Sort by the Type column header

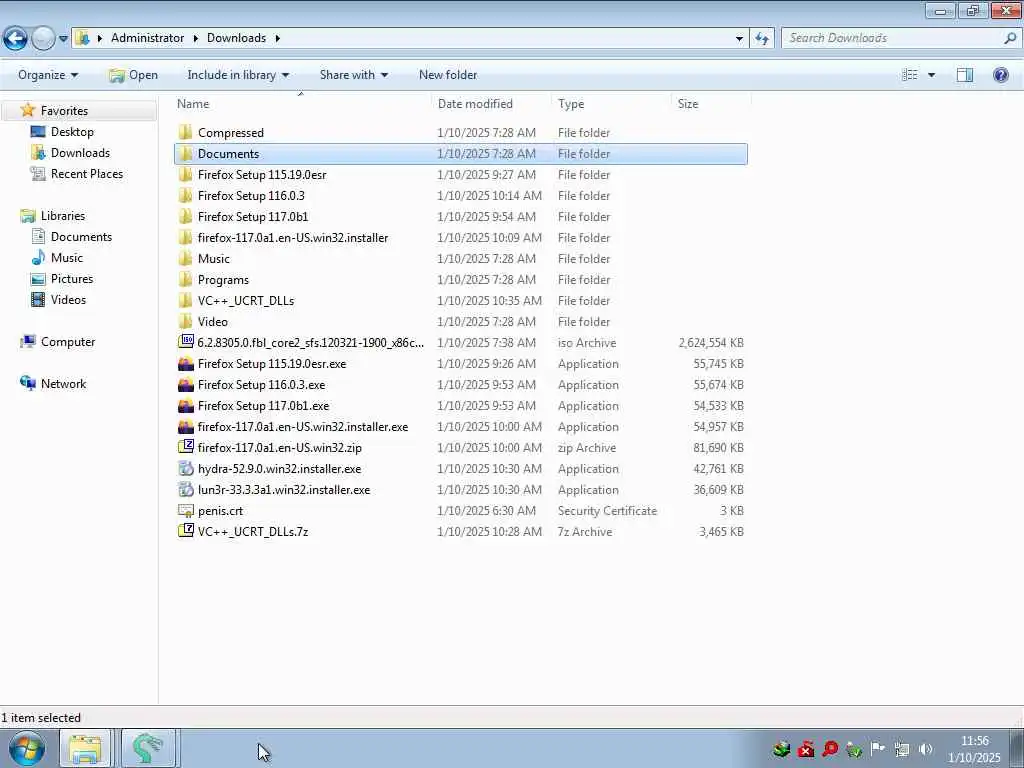(612, 104)
